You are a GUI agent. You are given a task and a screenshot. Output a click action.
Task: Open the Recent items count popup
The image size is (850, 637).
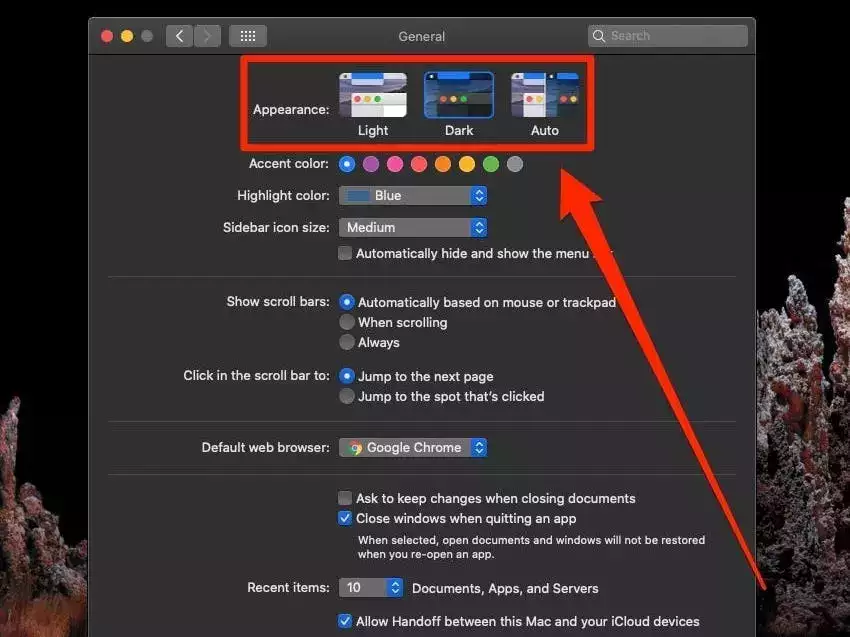371,588
